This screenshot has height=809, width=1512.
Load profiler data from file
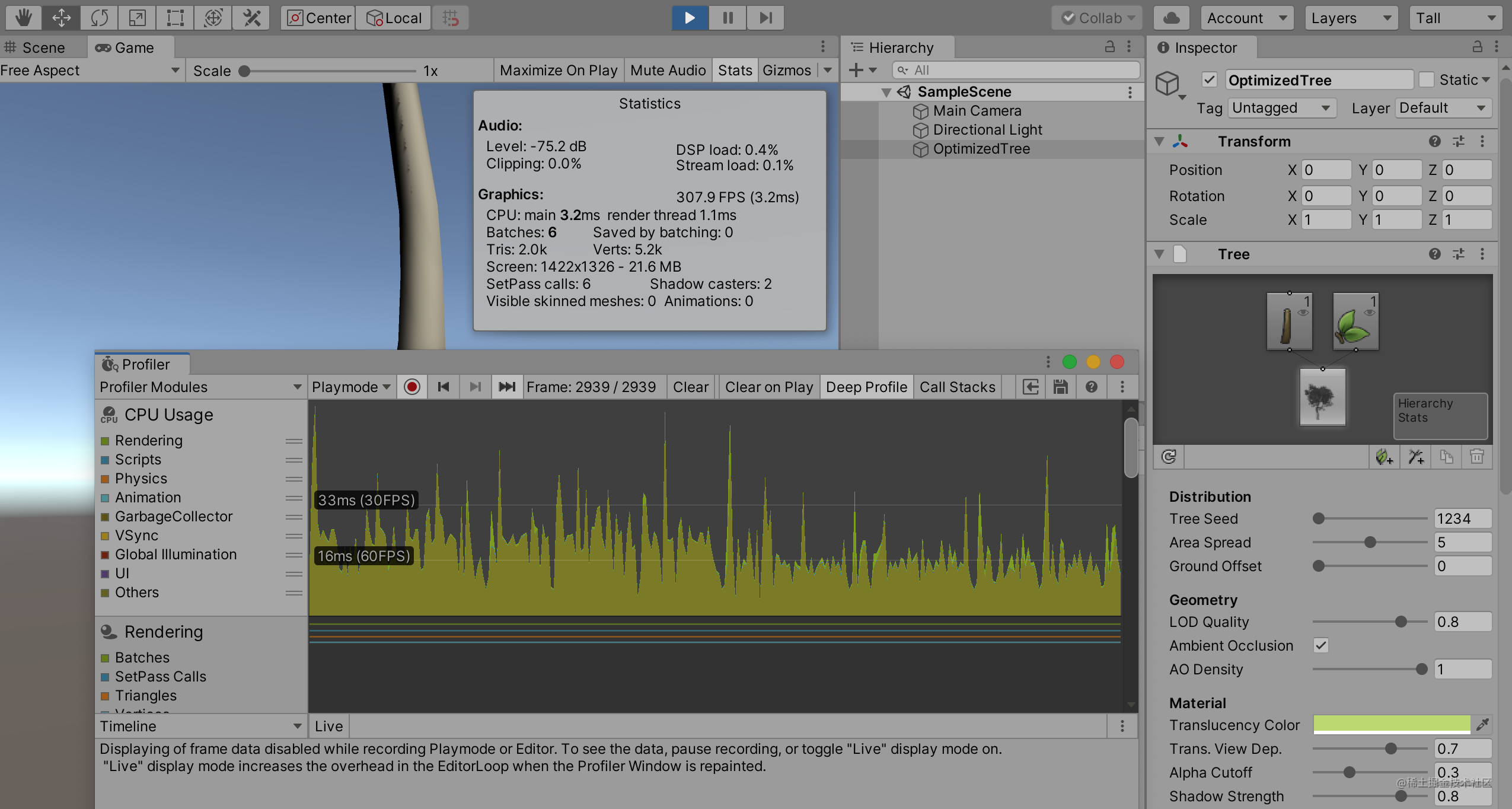pos(1031,387)
